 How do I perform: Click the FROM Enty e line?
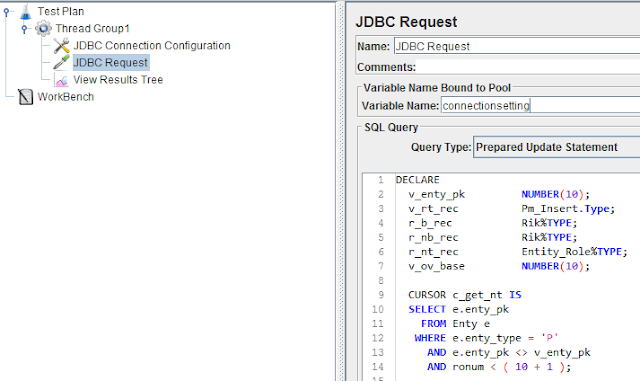point(456,323)
